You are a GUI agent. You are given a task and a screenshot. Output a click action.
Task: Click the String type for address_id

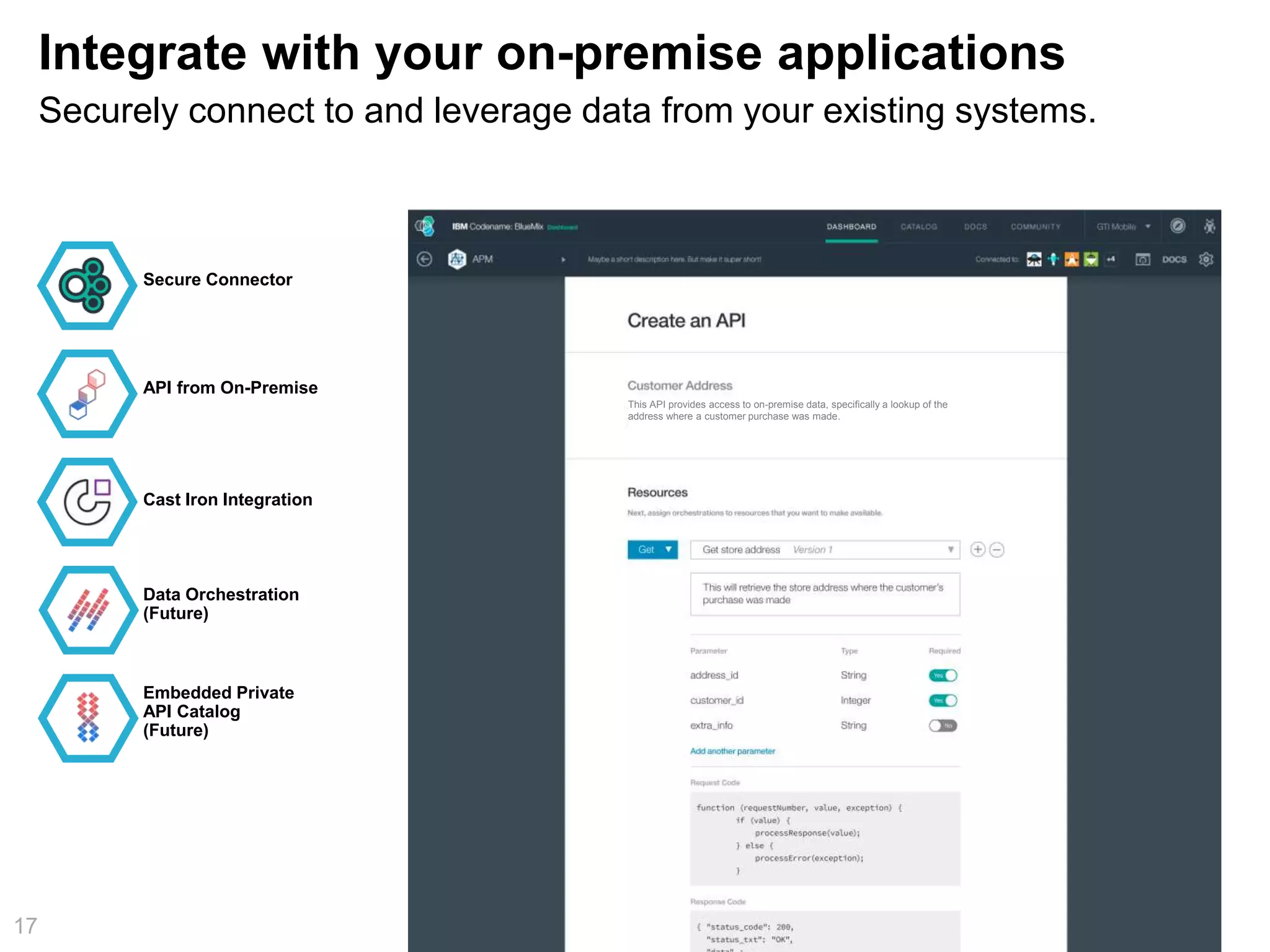853,675
